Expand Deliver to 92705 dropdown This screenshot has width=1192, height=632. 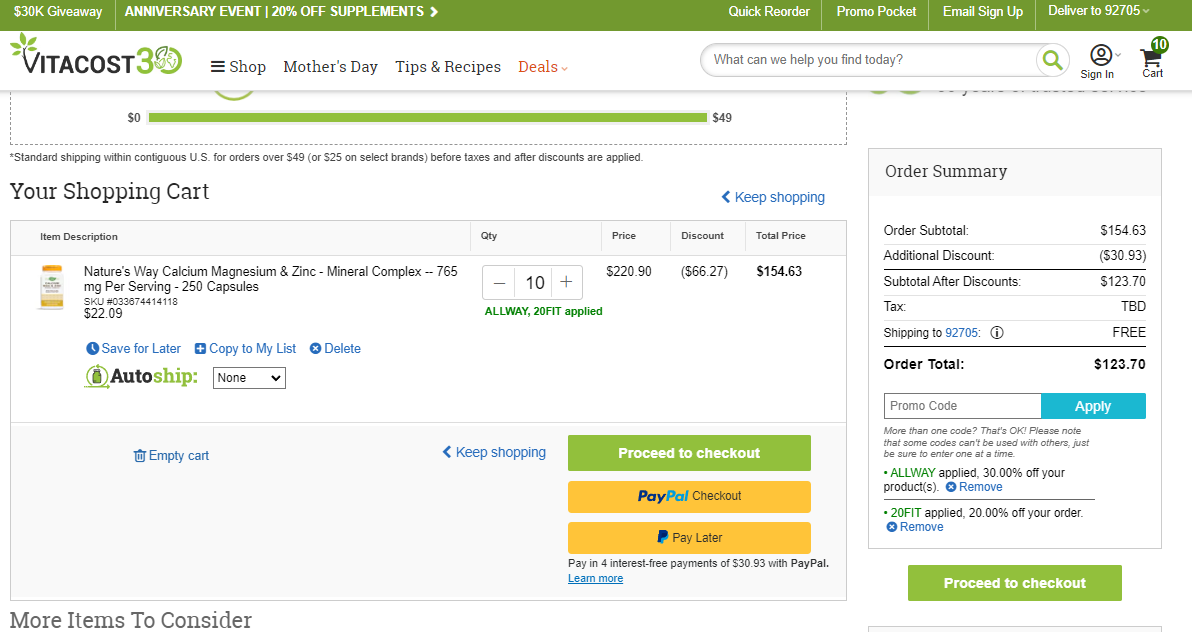click(1098, 11)
